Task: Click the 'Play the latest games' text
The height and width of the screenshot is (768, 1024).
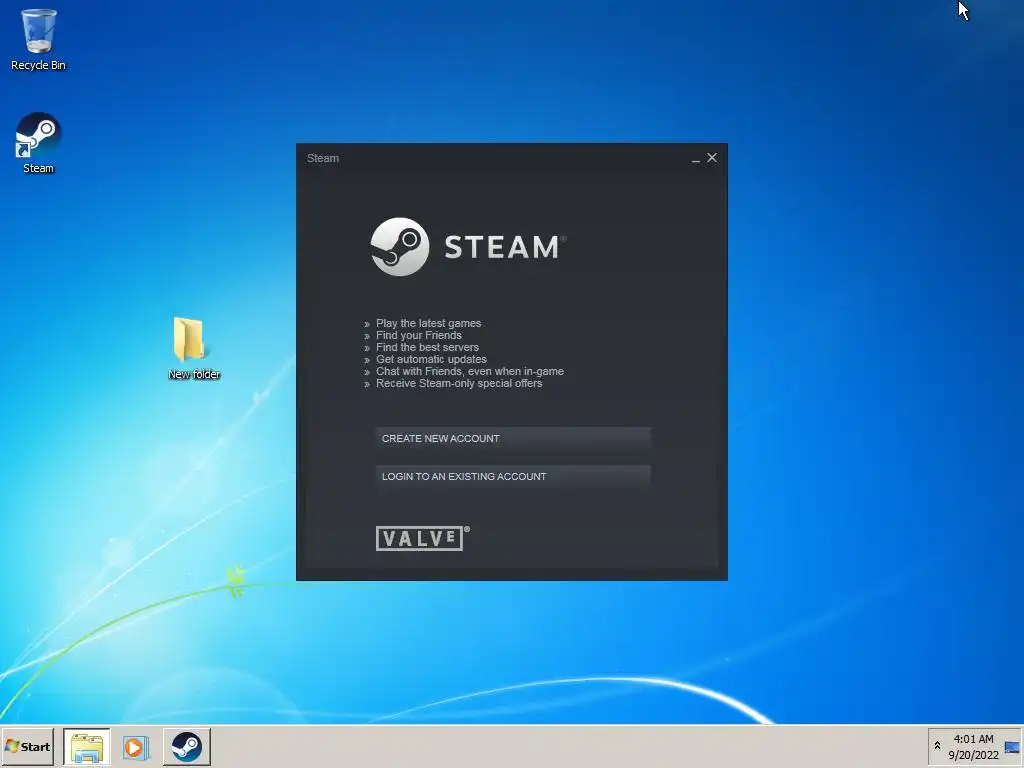Action: [x=428, y=323]
